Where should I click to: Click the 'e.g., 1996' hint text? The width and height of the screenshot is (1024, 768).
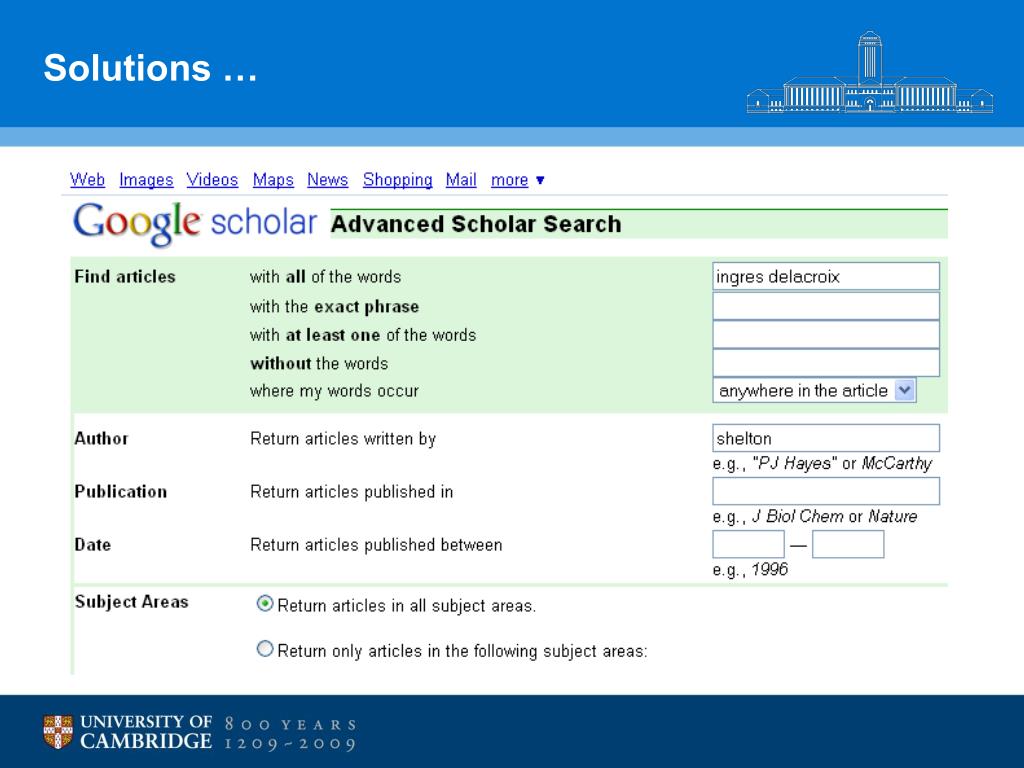point(750,569)
